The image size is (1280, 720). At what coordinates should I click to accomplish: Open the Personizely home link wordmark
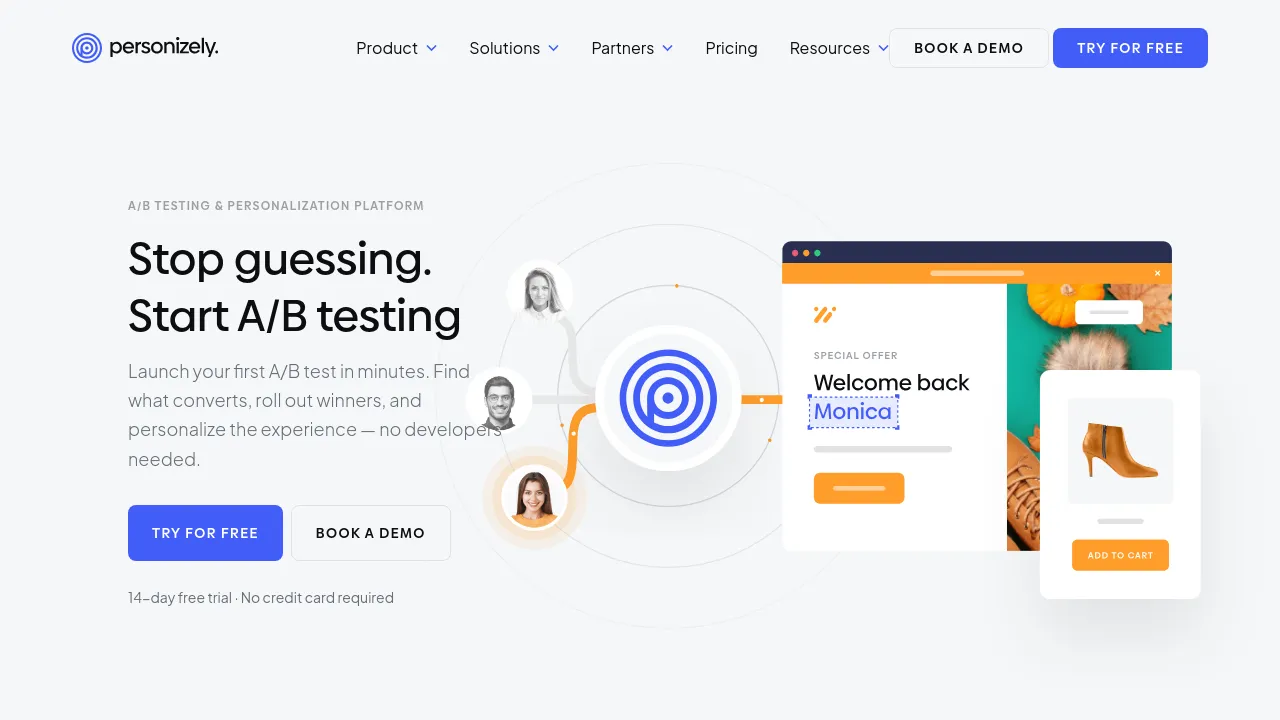(x=163, y=47)
